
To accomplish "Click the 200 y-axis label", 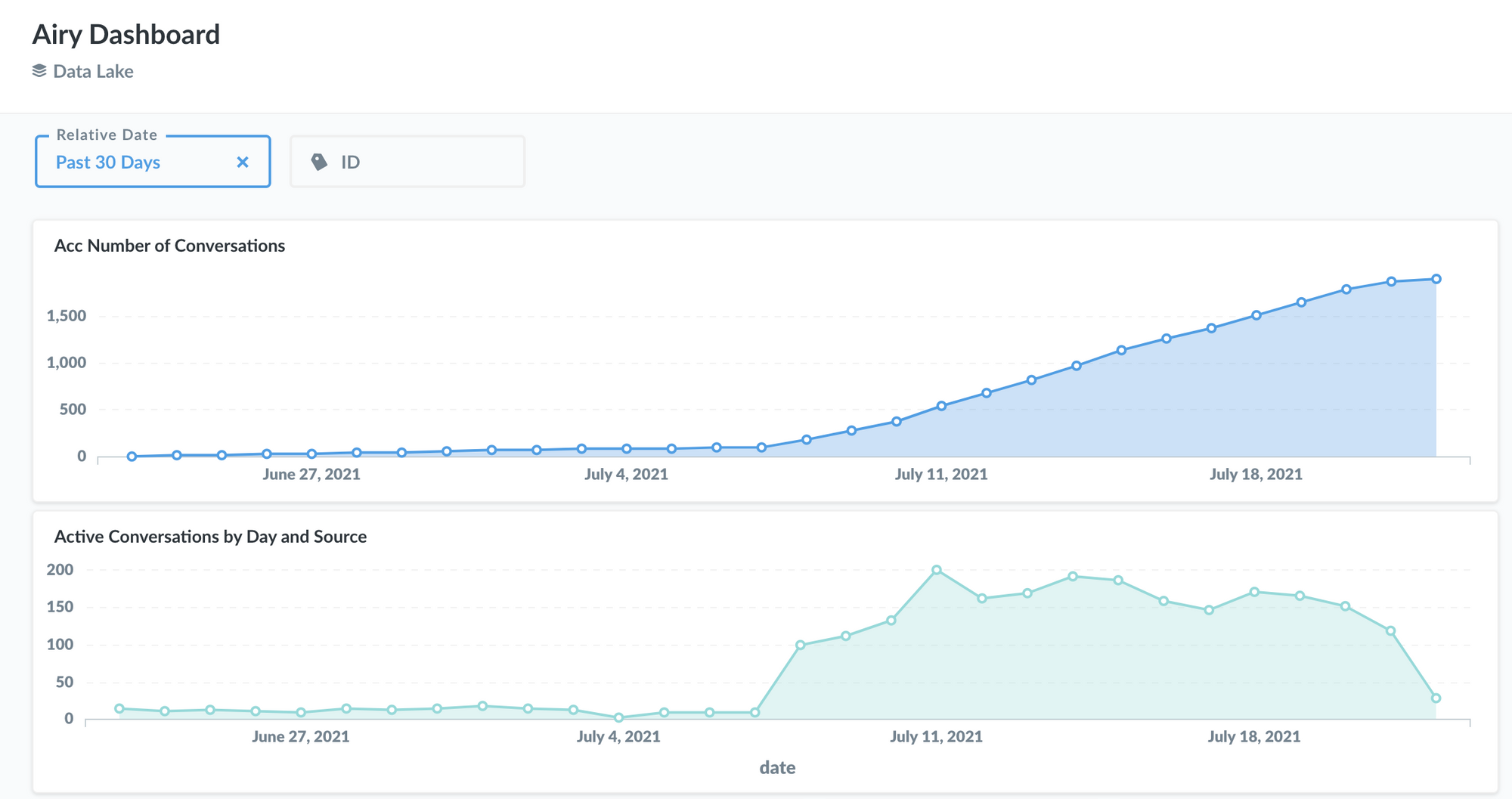I will (x=60, y=570).
